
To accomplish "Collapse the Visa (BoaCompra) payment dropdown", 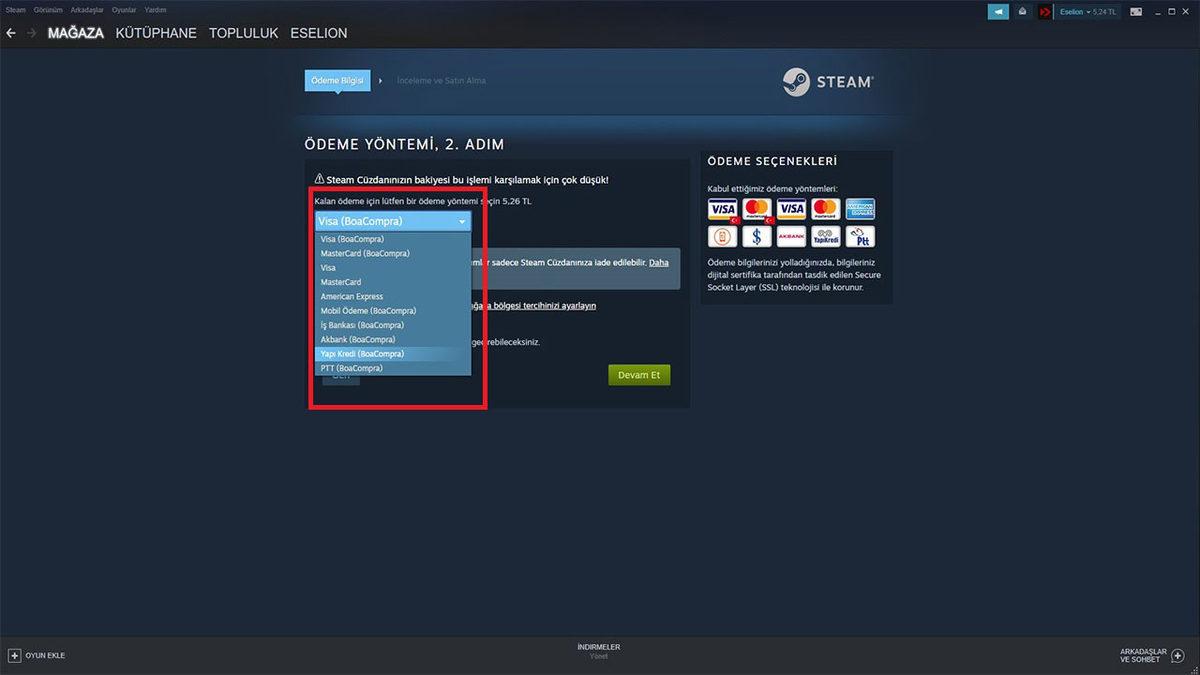I will pos(392,221).
